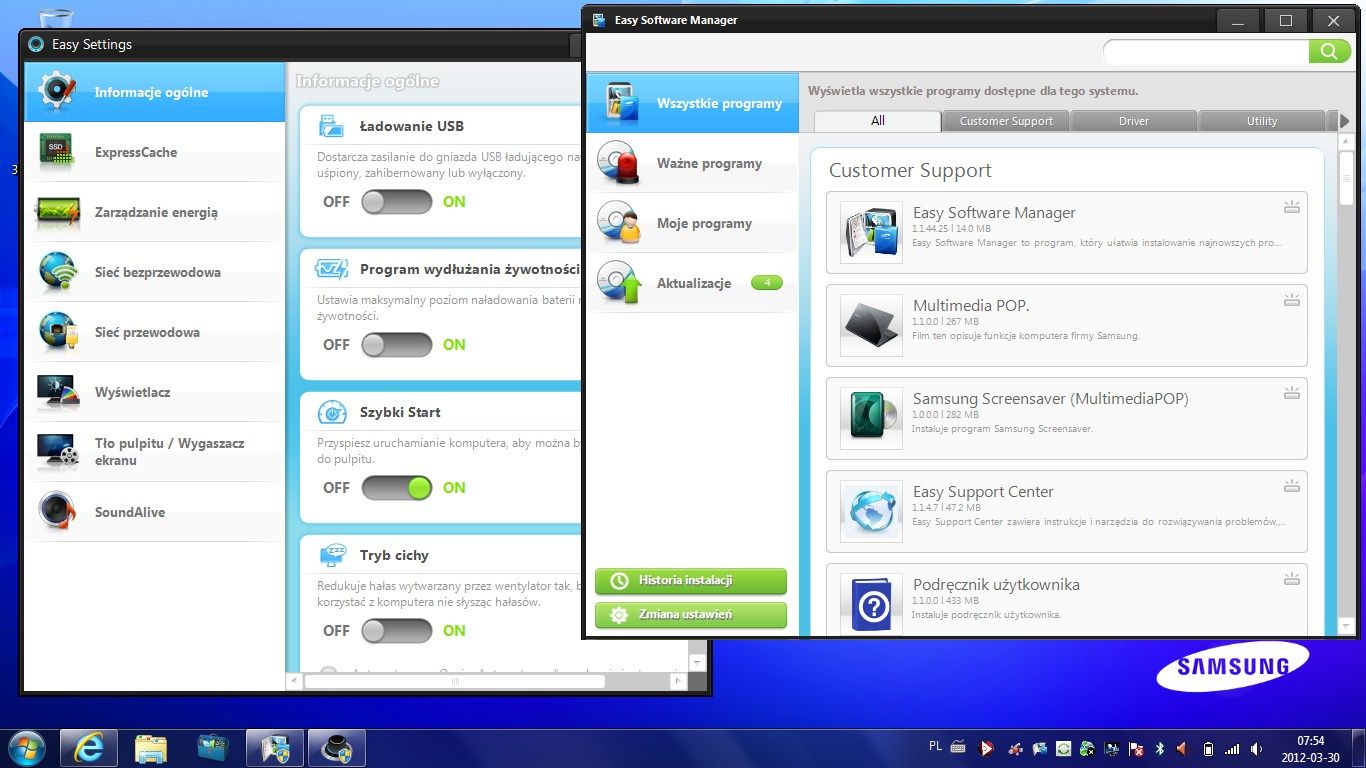
Task: Select the Sieć bezprzewodowa globe icon
Action: [x=57, y=271]
